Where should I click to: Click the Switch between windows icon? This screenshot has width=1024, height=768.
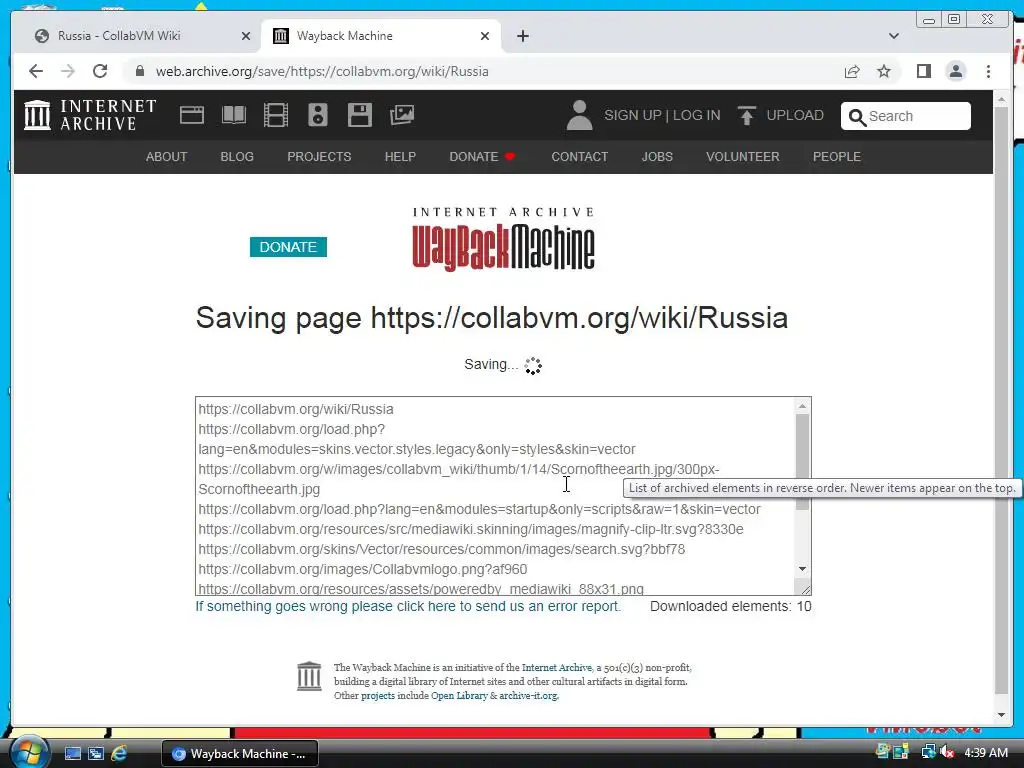pos(96,754)
